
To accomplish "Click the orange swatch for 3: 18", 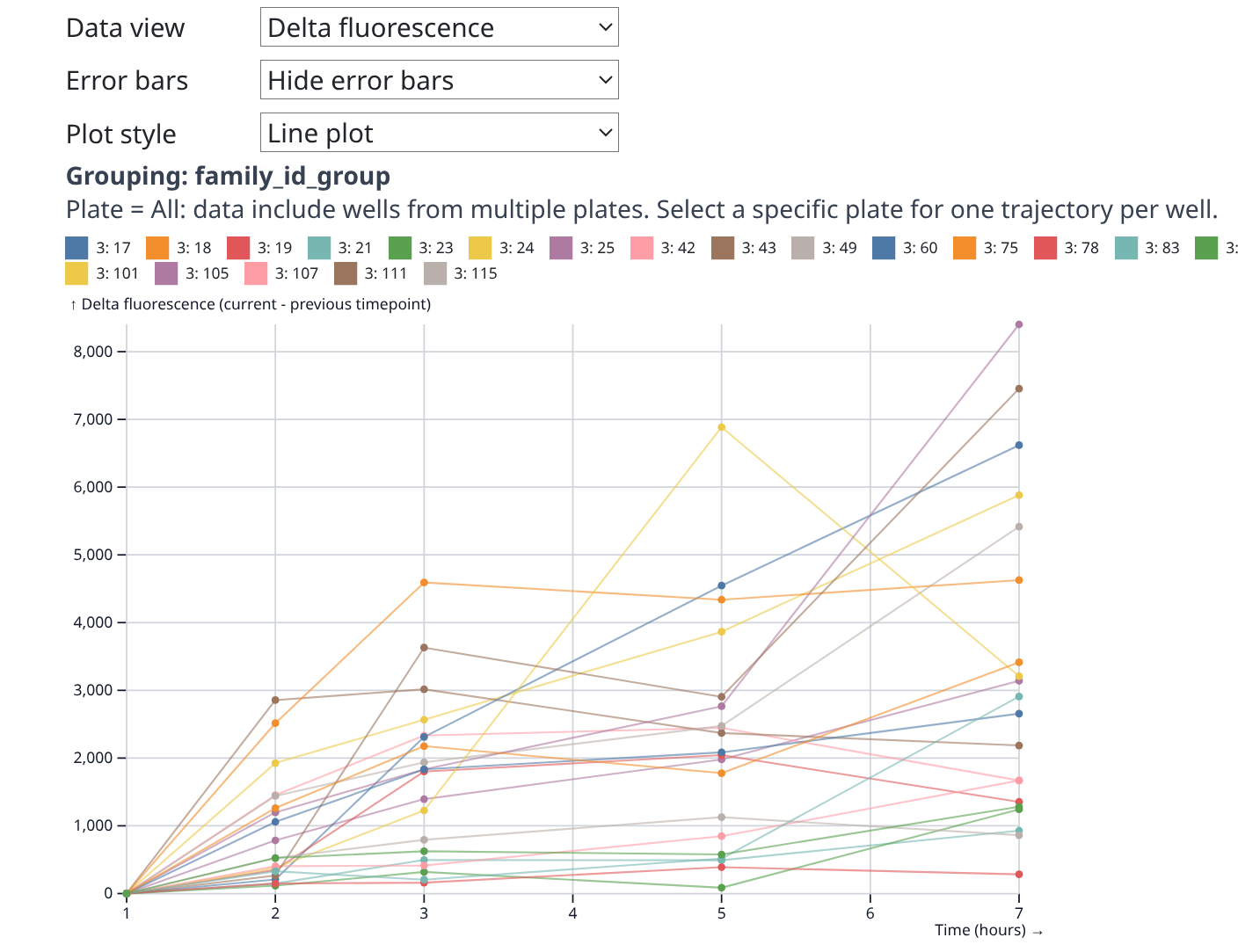I will point(157,248).
